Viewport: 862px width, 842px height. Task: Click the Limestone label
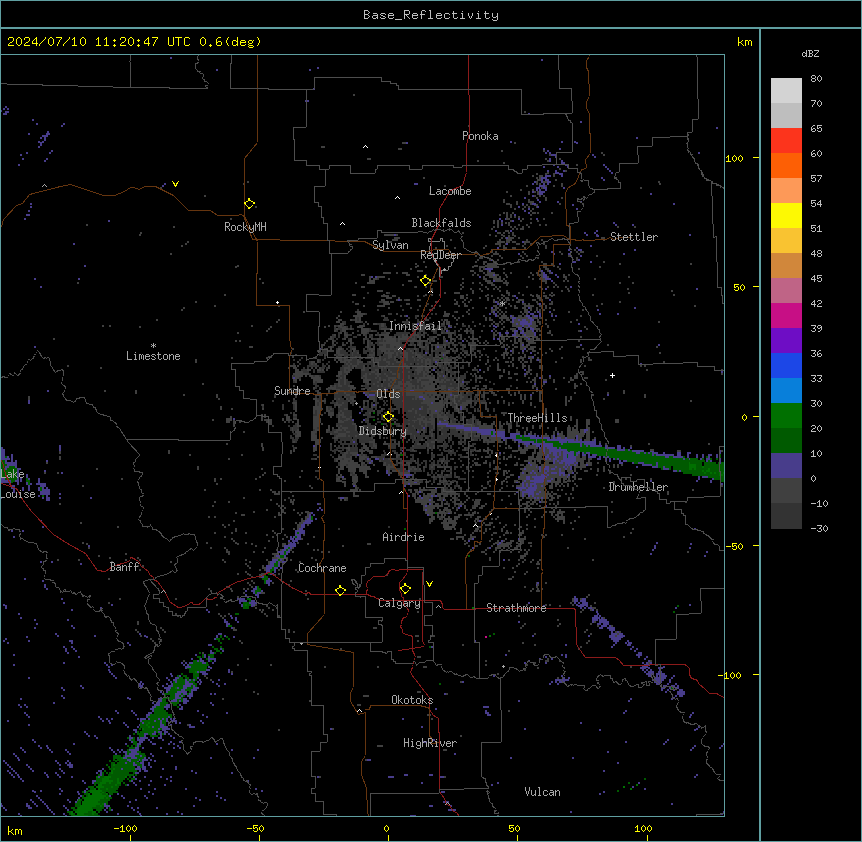point(153,356)
